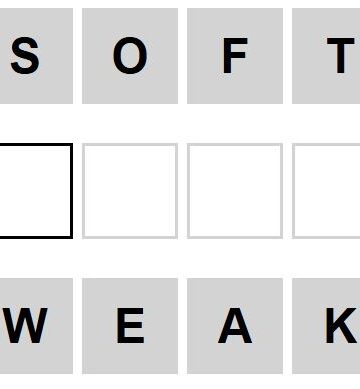
Task: Click the first letter of WEAK
Action: click(36, 326)
